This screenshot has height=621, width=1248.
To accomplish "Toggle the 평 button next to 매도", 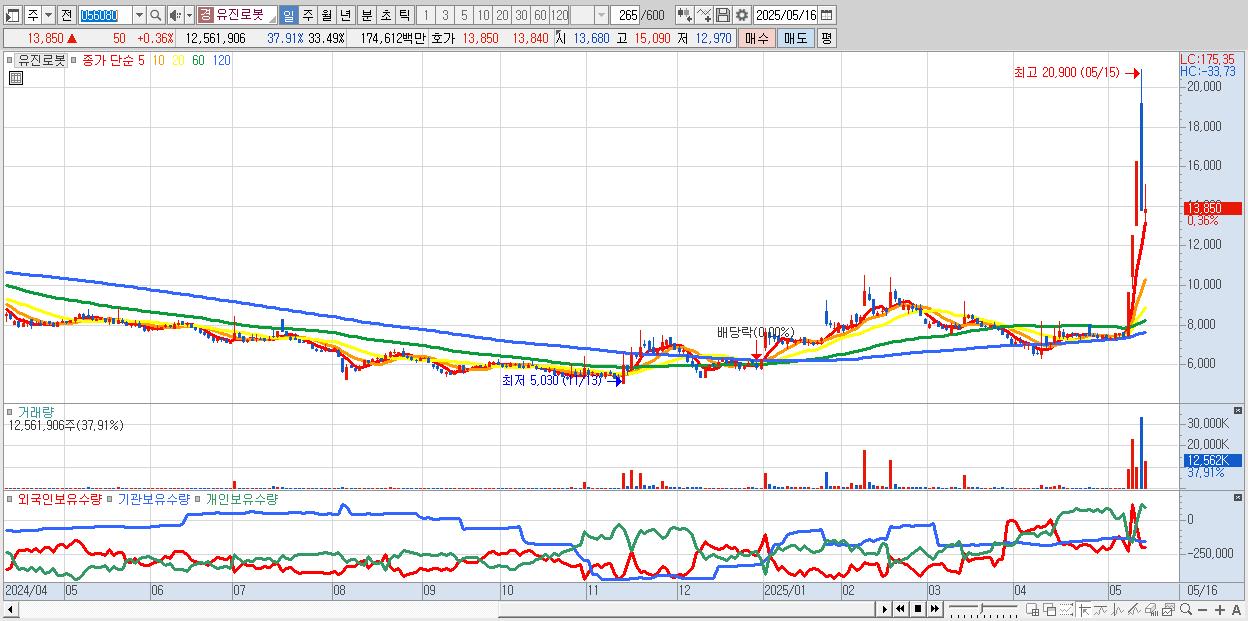I will (826, 38).
